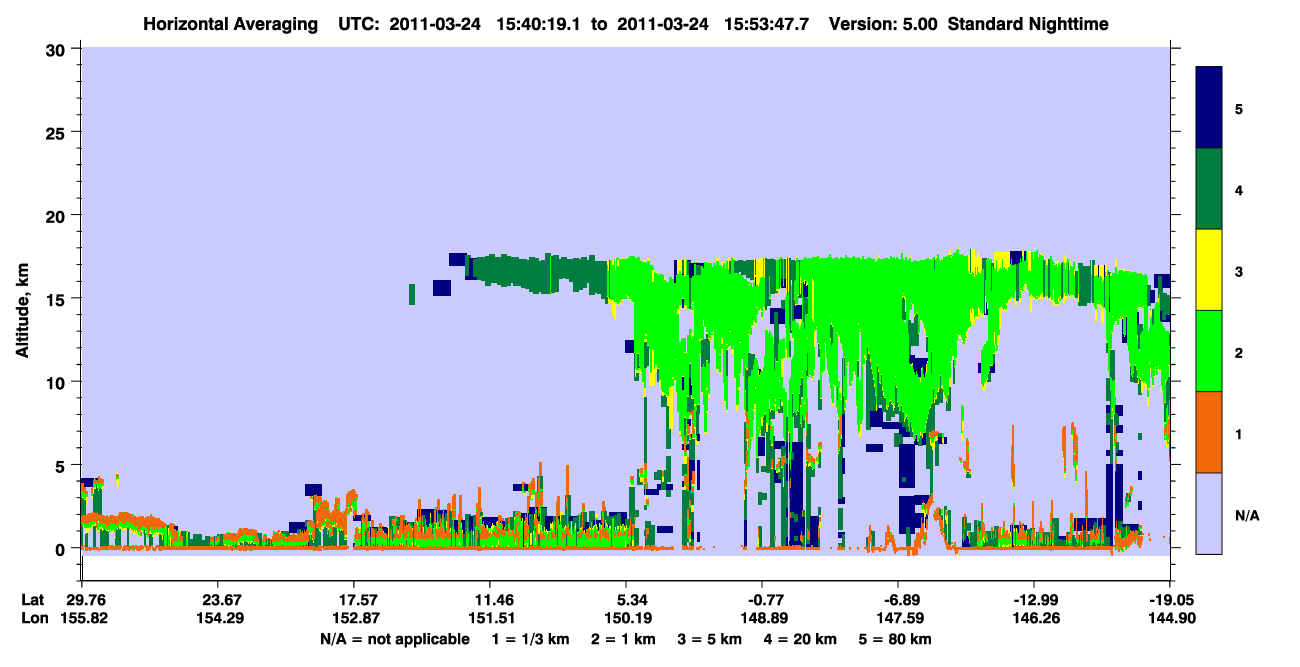The image size is (1300, 667).
Task: Click the light green level 2 color segment
Action: click(1209, 350)
